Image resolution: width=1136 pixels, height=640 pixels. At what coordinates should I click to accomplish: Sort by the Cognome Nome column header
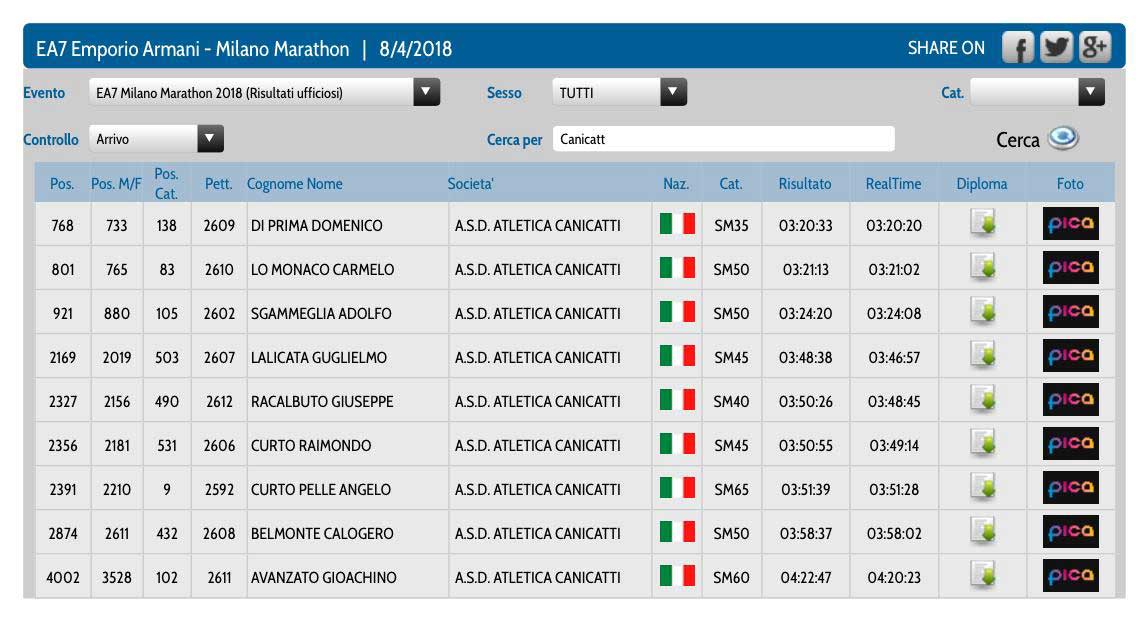tap(295, 184)
